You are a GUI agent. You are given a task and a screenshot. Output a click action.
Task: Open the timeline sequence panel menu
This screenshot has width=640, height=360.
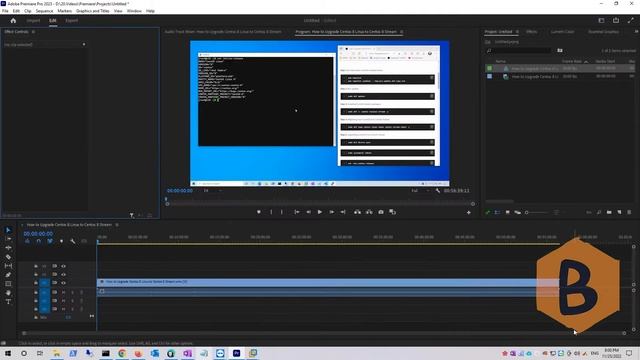[x=117, y=225]
